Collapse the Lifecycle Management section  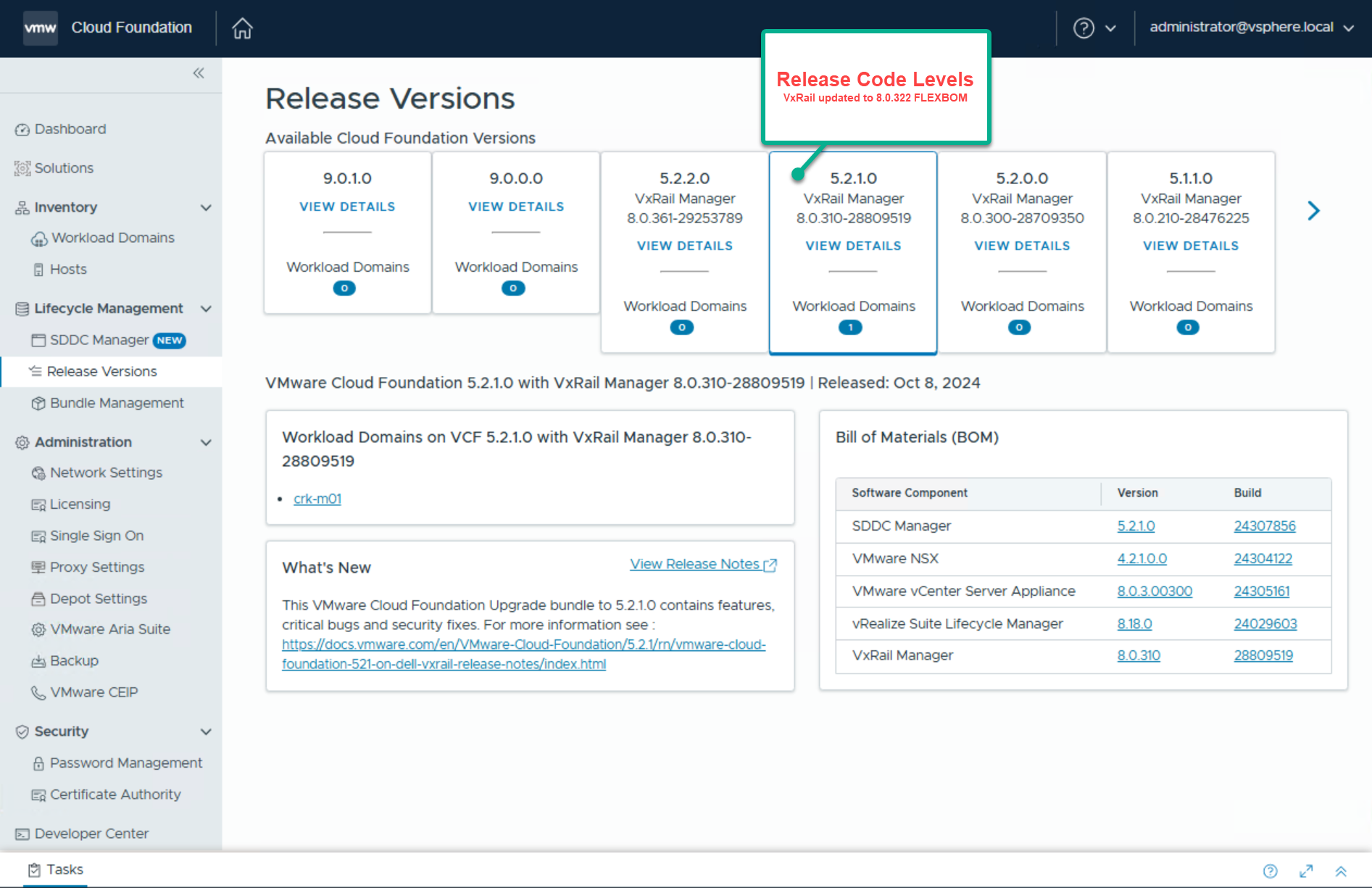pyautogui.click(x=206, y=309)
